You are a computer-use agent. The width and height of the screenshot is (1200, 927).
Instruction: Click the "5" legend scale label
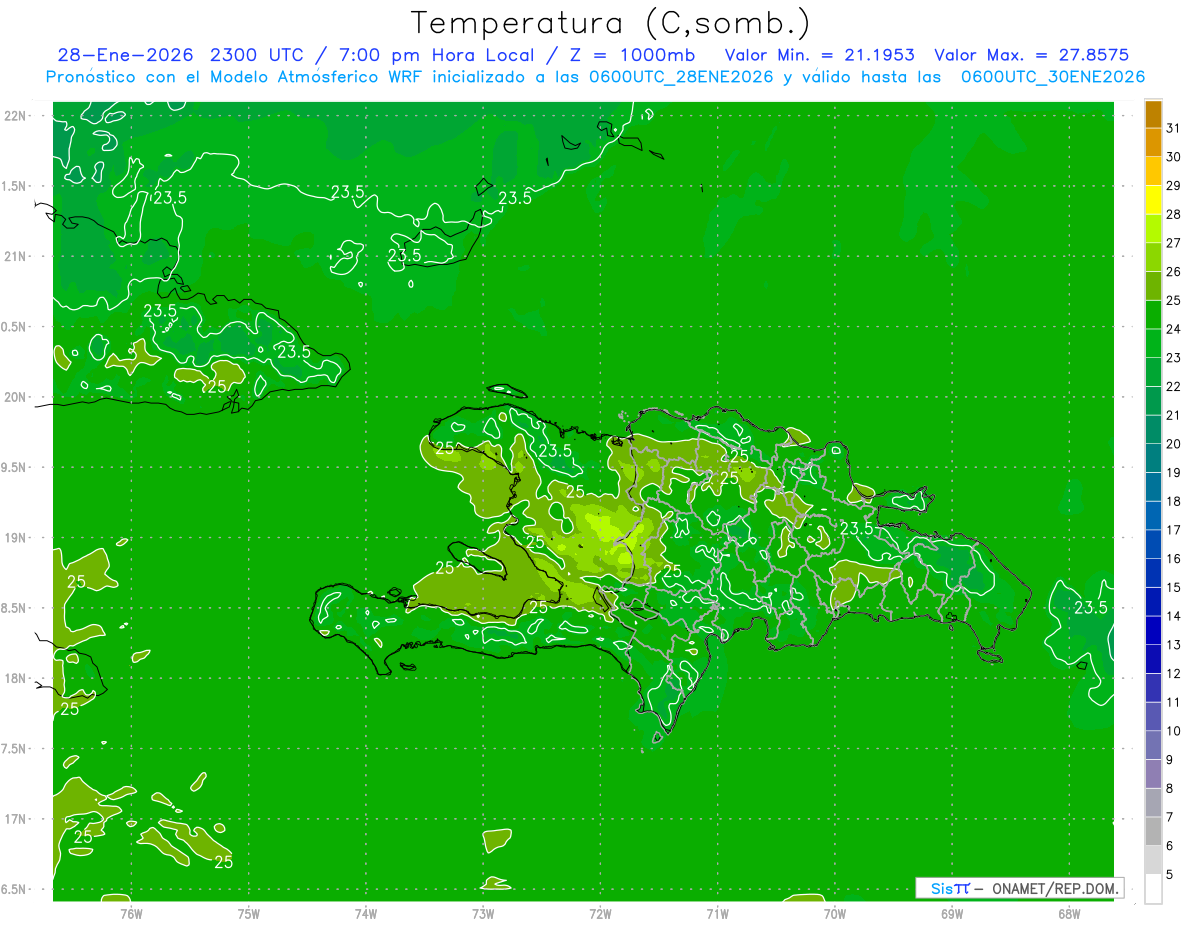[x=1170, y=874]
